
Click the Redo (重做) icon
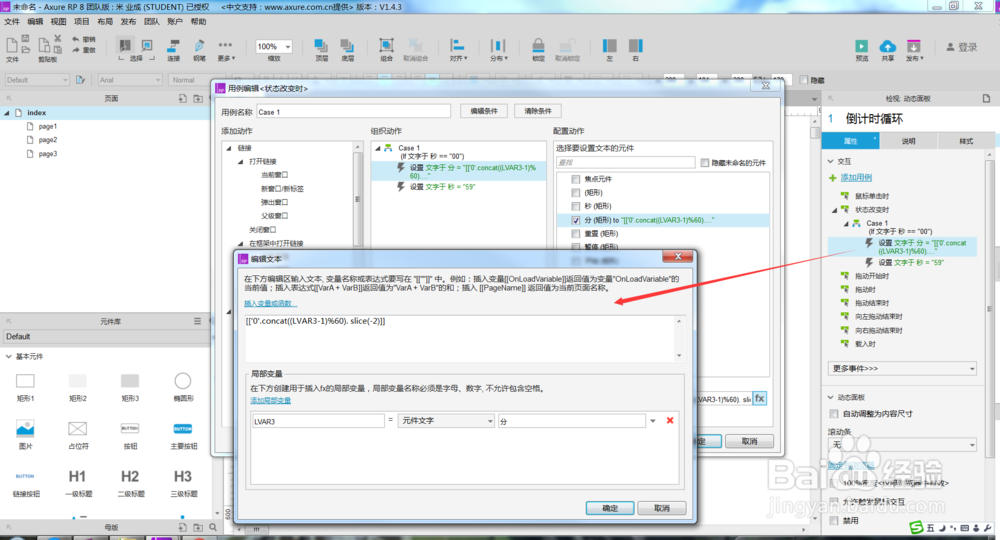point(76,50)
